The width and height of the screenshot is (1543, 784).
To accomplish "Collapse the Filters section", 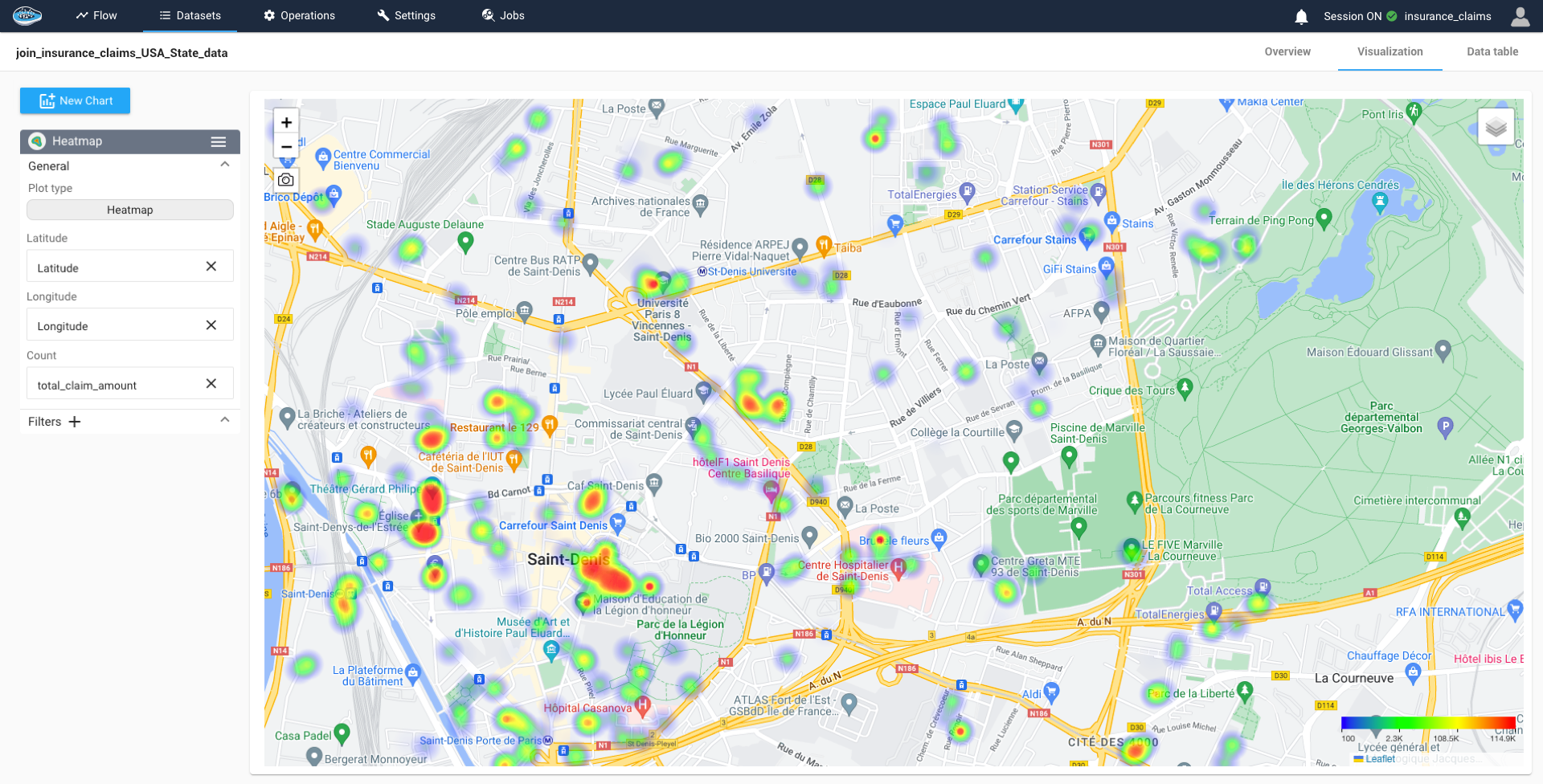I will point(225,420).
